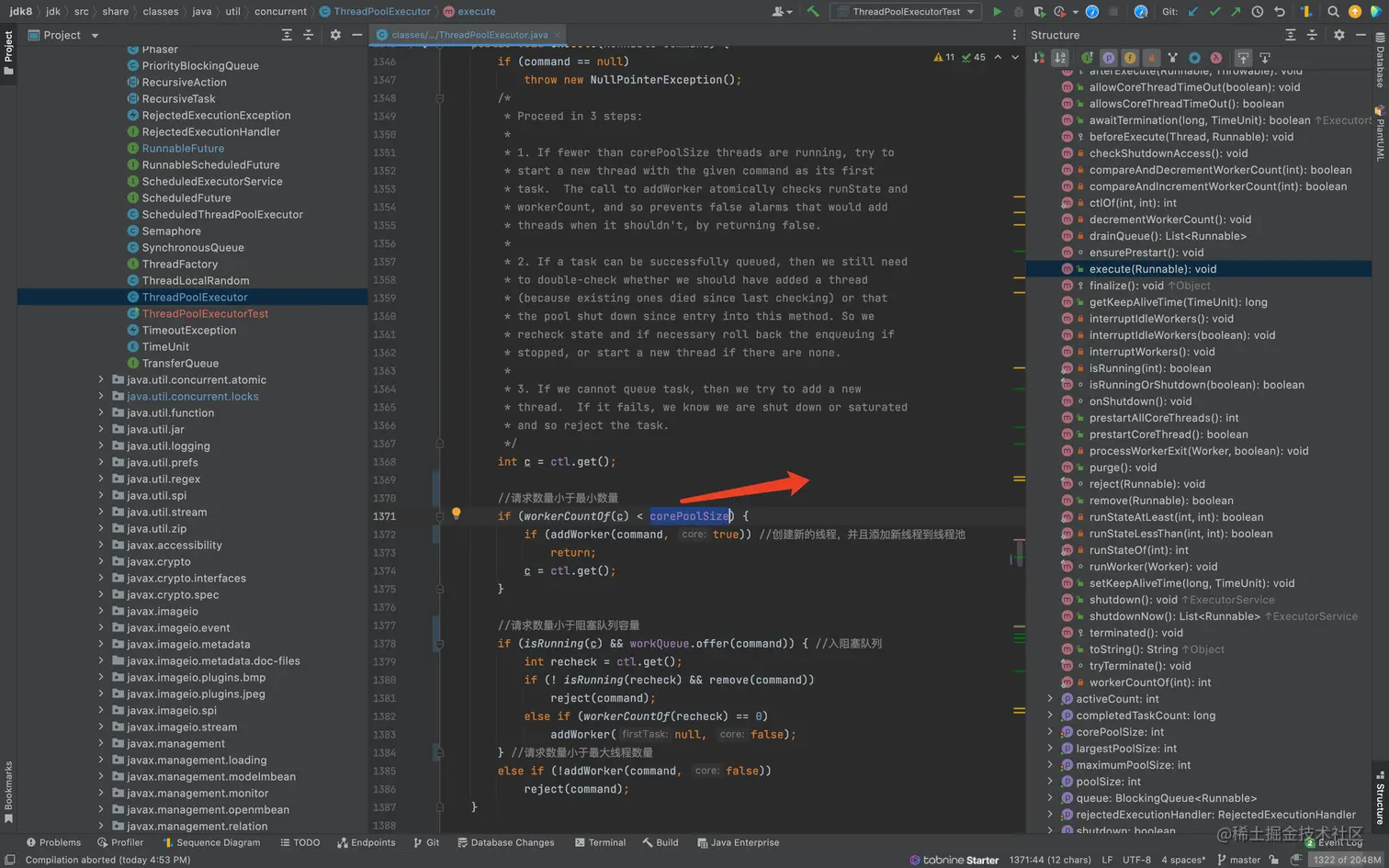Open the Database Changes tab
Image resolution: width=1389 pixels, height=868 pixels.
505,842
